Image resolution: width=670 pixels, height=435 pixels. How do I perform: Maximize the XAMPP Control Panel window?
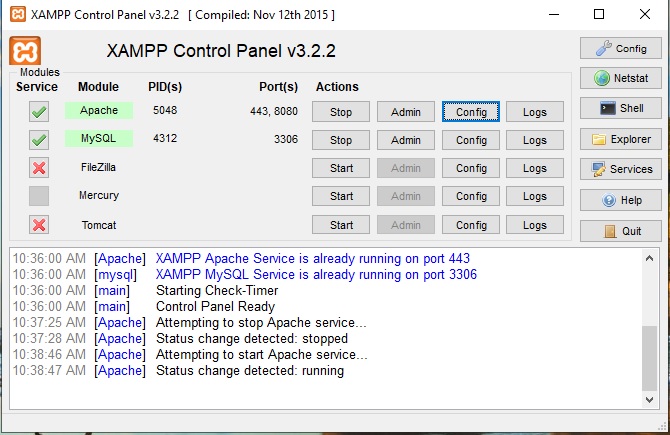pyautogui.click(x=599, y=14)
